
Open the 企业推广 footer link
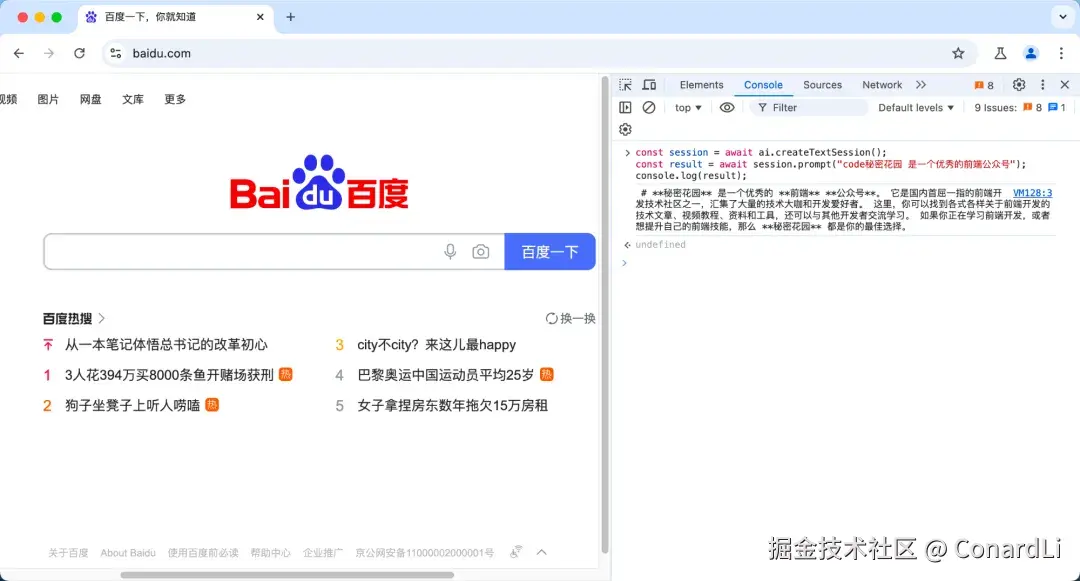323,553
